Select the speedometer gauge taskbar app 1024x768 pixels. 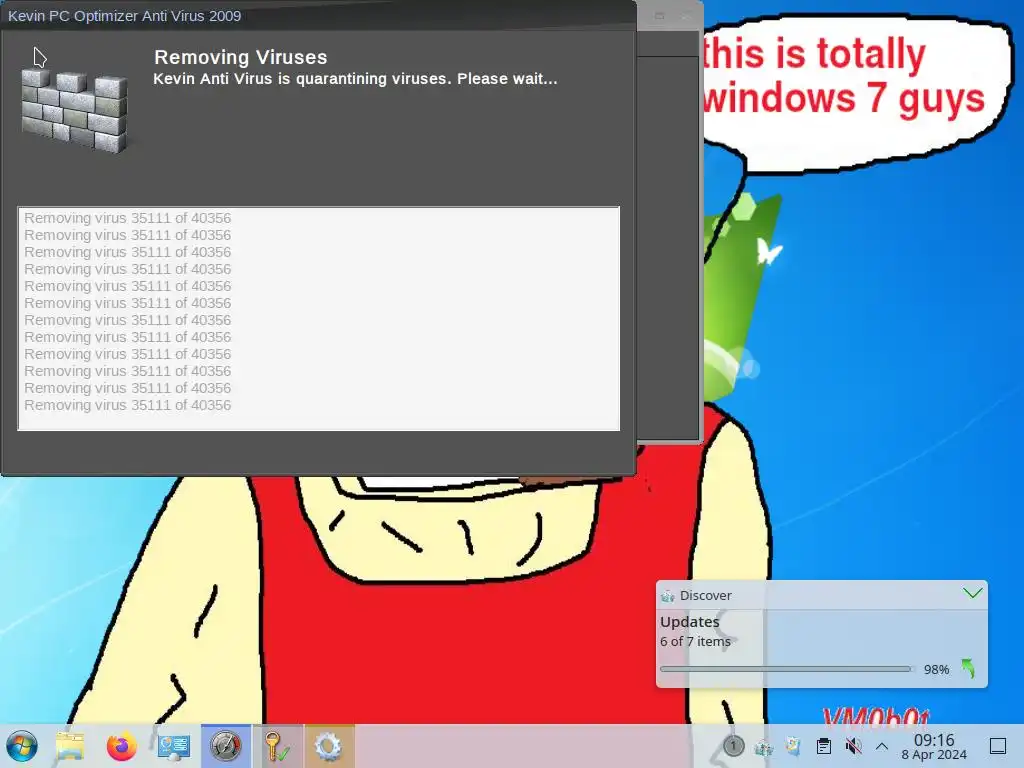[225, 746]
